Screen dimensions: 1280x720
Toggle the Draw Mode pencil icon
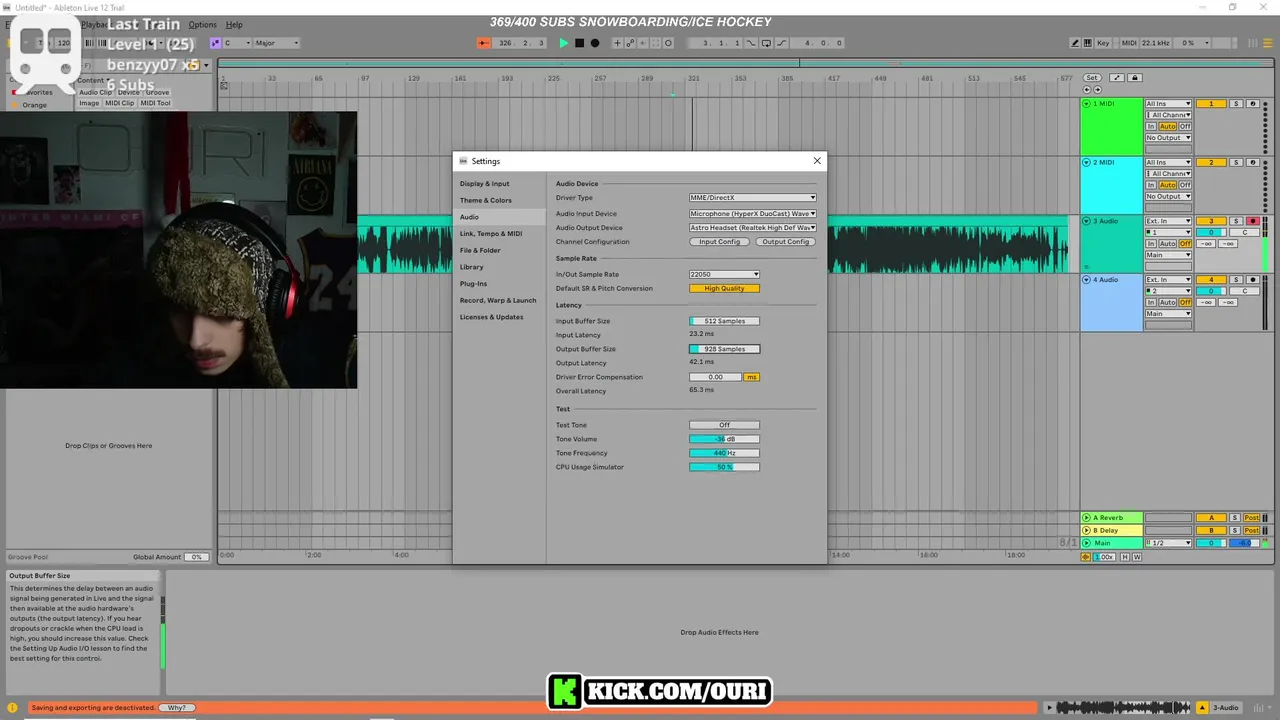coord(1075,43)
